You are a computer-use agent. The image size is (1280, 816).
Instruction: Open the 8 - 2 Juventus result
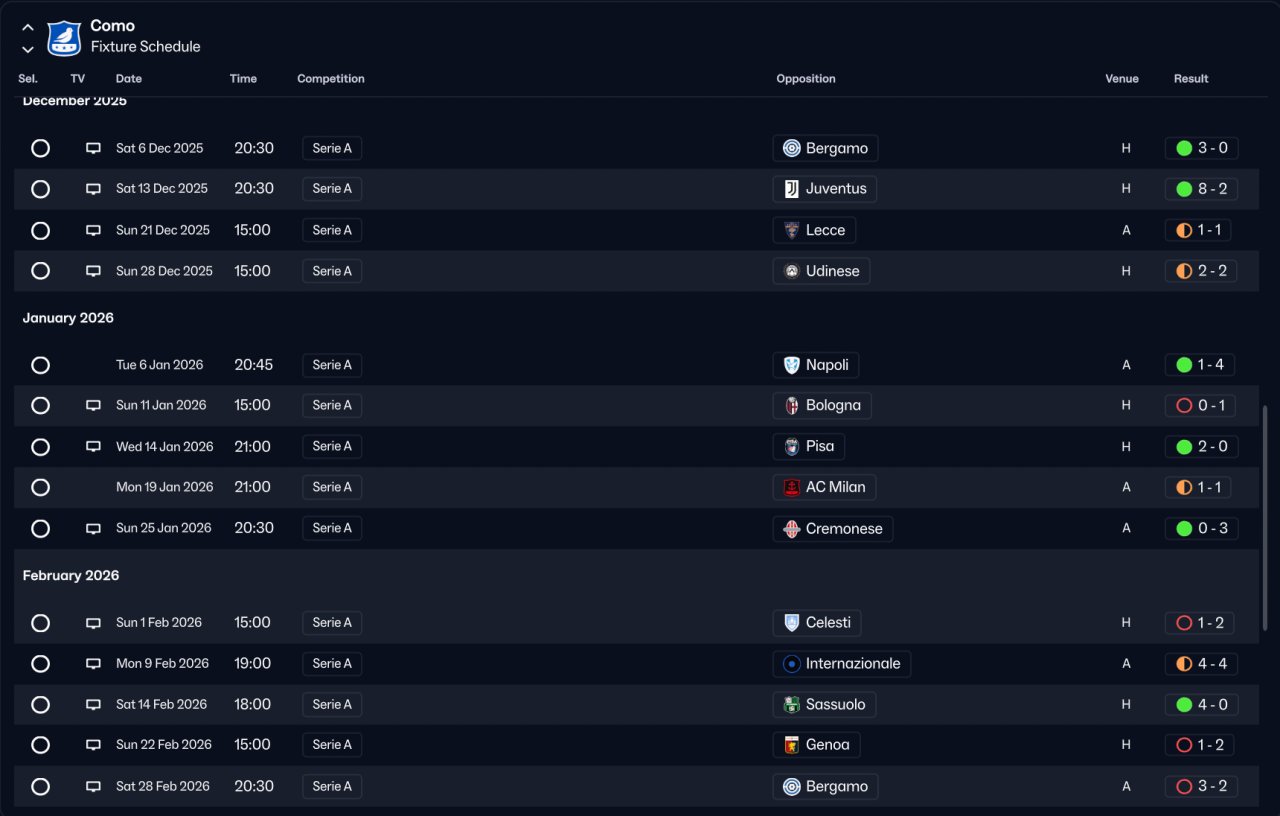[1201, 189]
